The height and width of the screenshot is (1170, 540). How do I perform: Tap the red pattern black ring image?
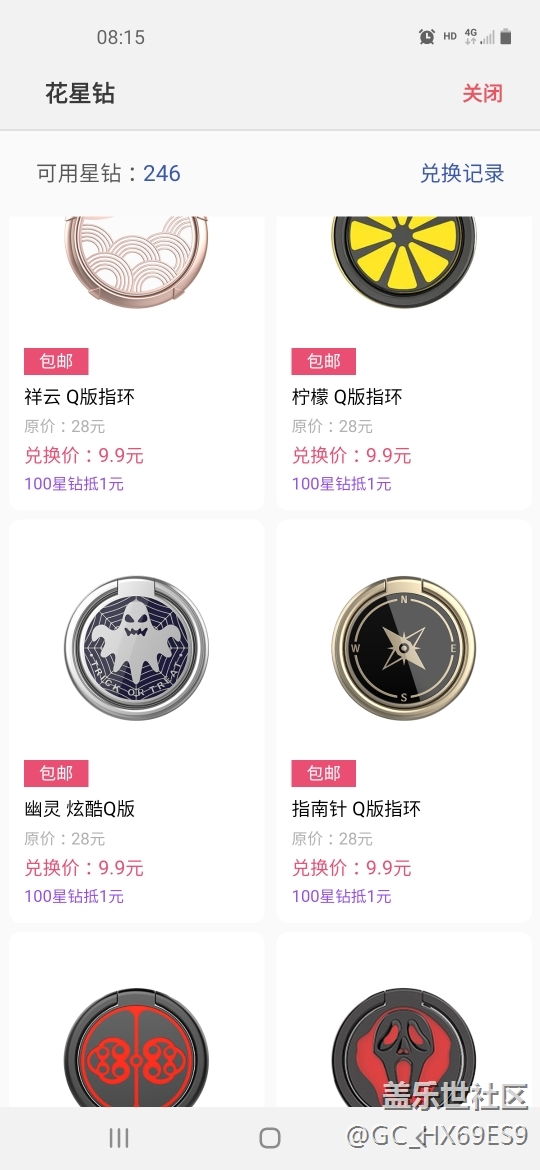[136, 1048]
